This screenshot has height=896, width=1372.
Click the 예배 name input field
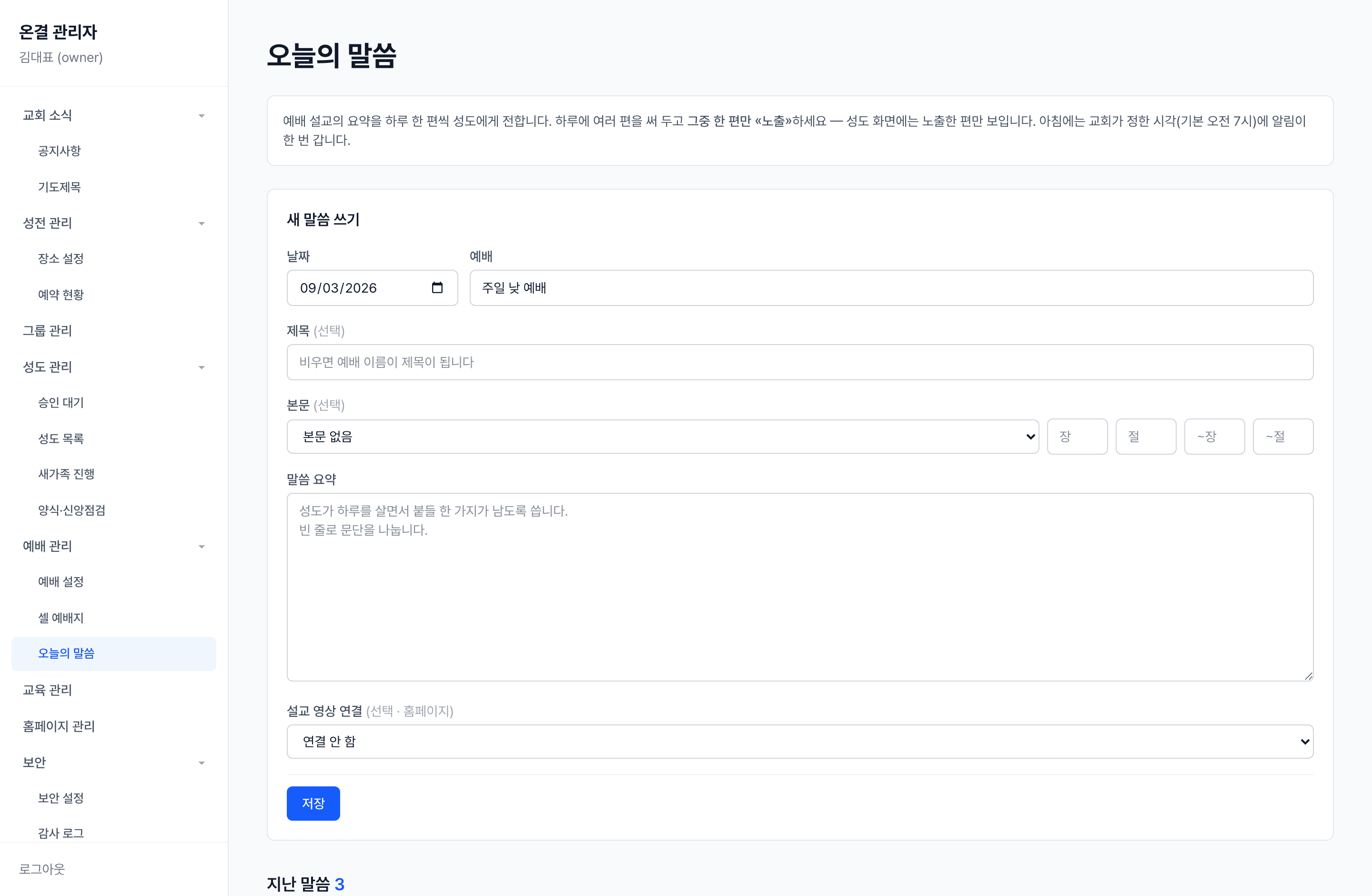[x=891, y=288]
